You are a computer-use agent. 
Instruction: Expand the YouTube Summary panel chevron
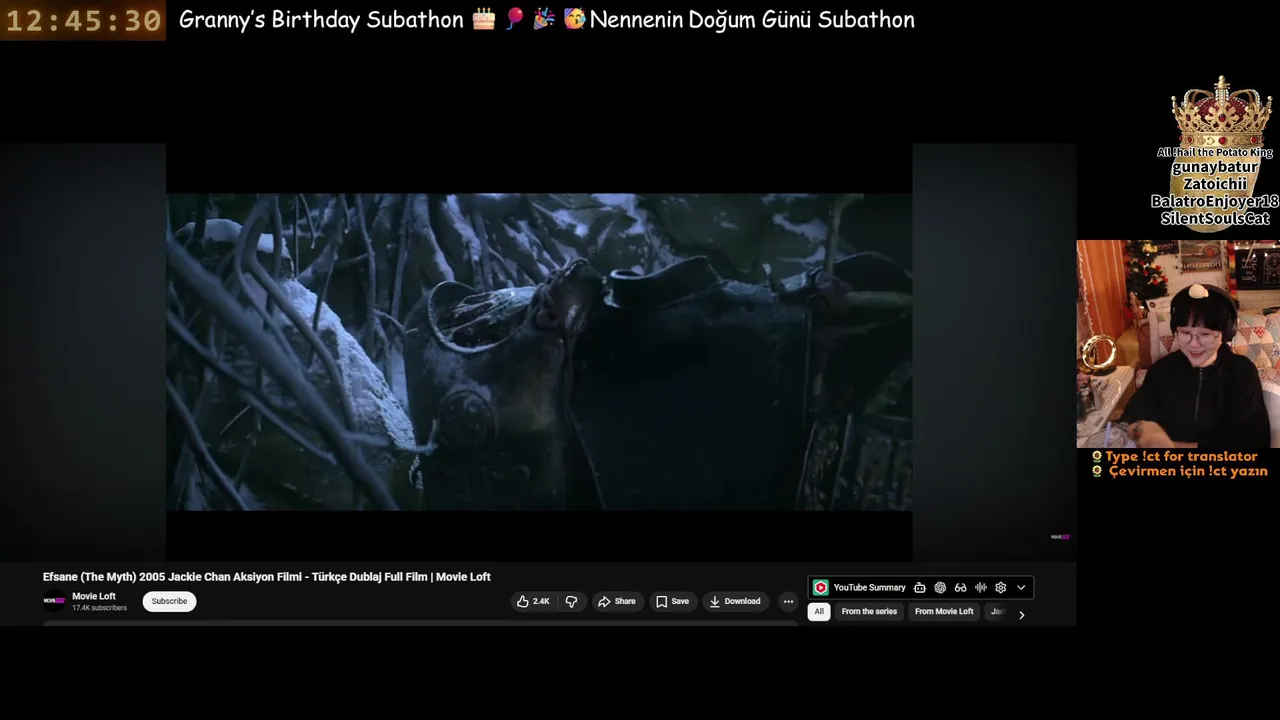pos(1021,588)
